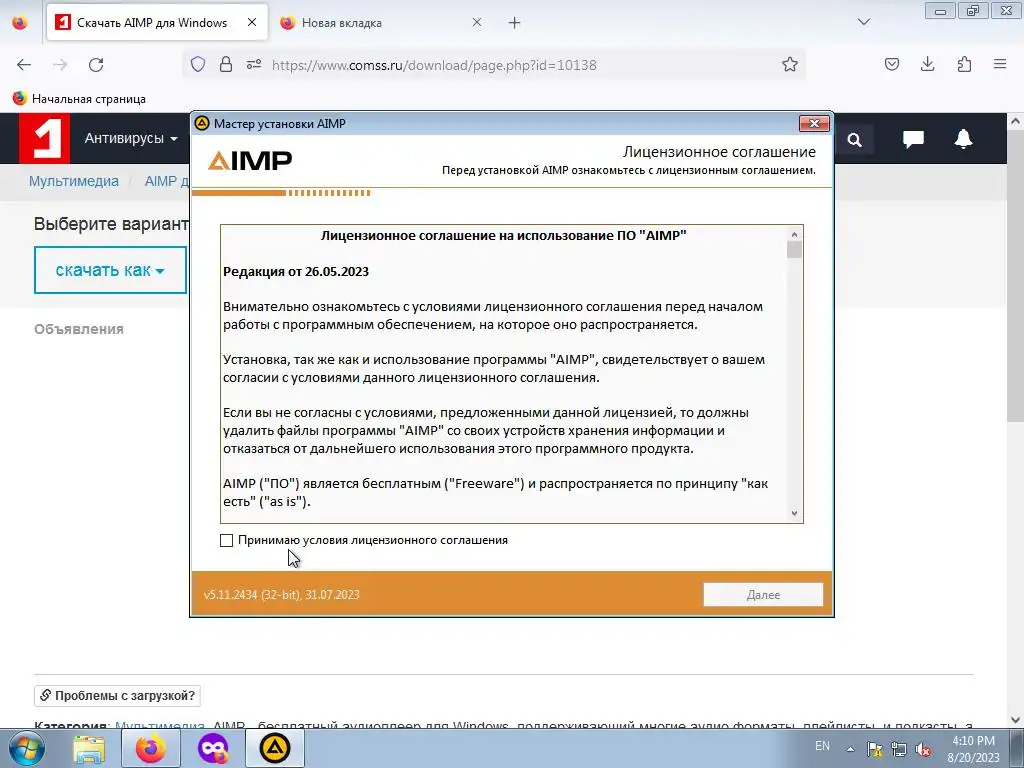Click the purple mask taskbar icon
Image resolution: width=1024 pixels, height=768 pixels.
pos(214,748)
